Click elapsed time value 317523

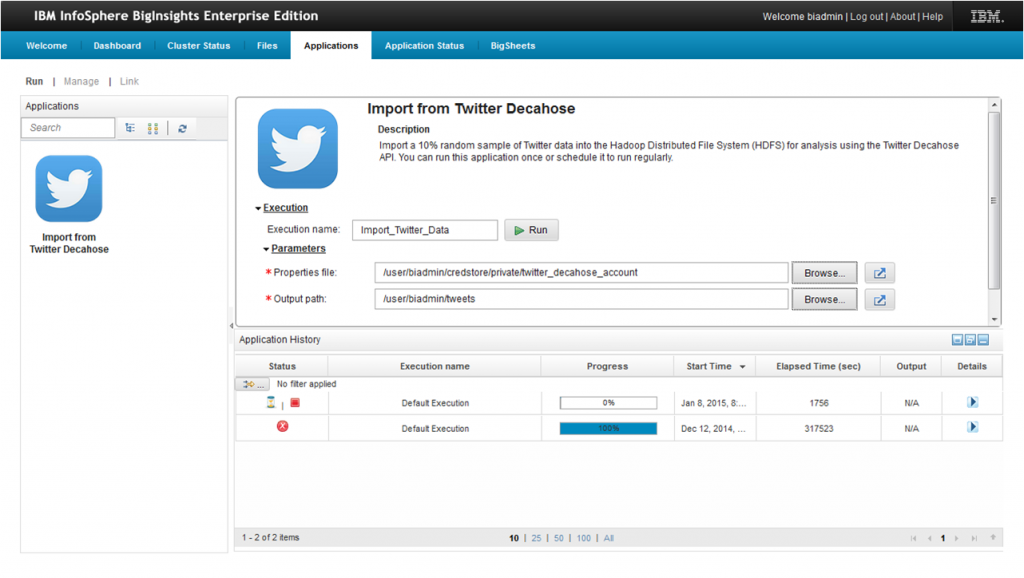[x=819, y=428]
